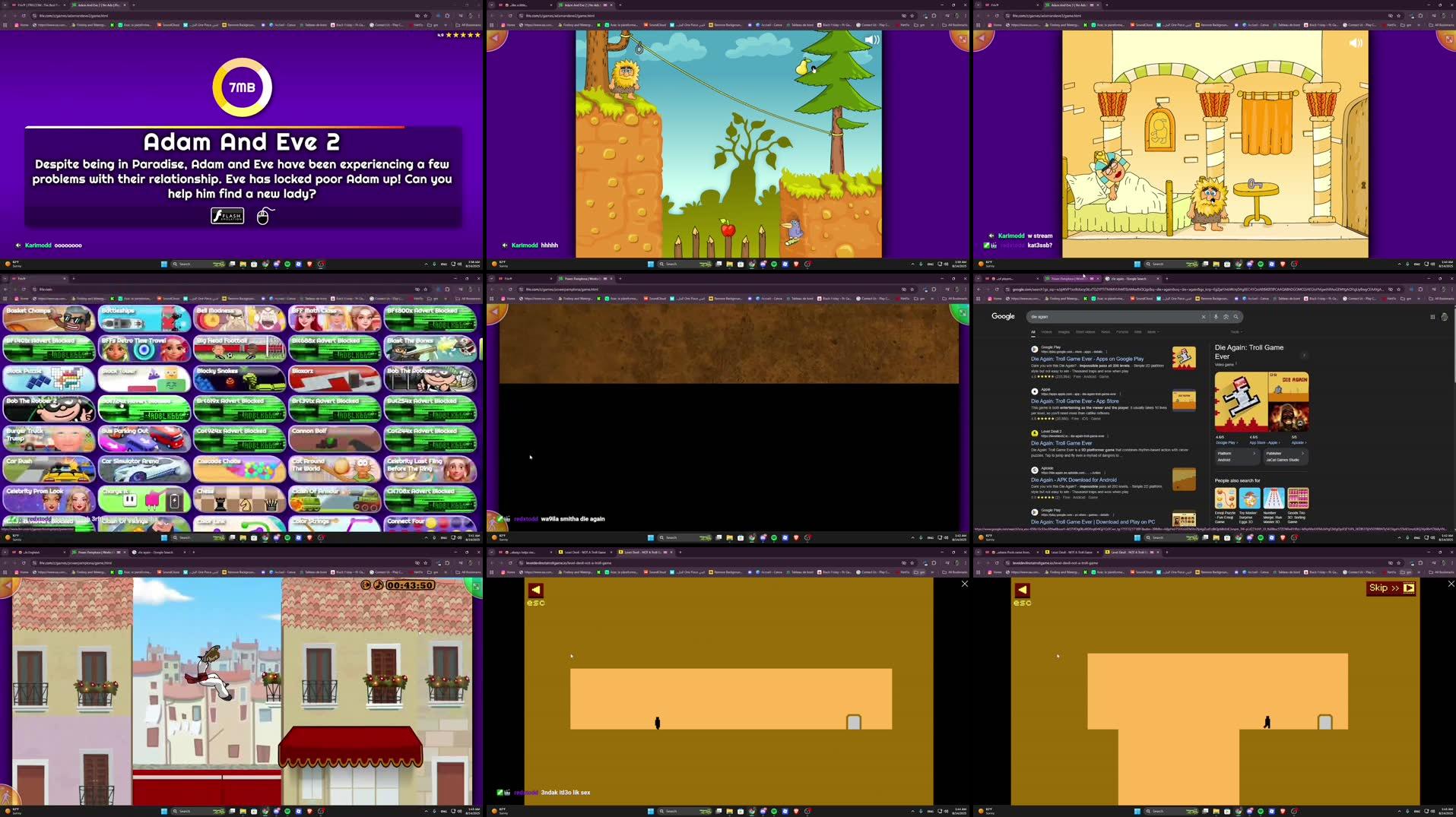Click the Flash emulator icon under Adam And Eve 2
The height and width of the screenshot is (817, 1456).
click(227, 216)
